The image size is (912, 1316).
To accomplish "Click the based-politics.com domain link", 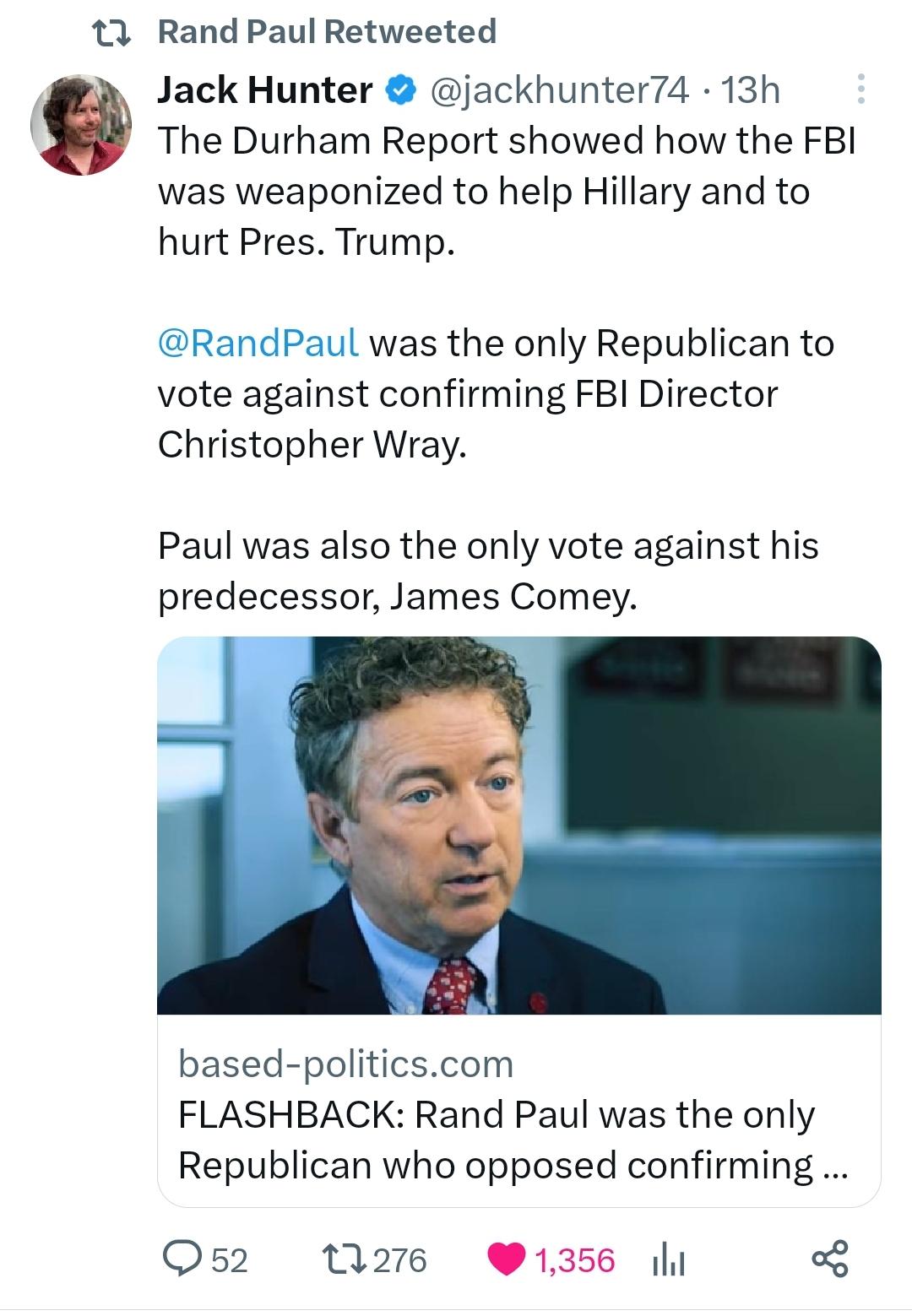I will [345, 1064].
